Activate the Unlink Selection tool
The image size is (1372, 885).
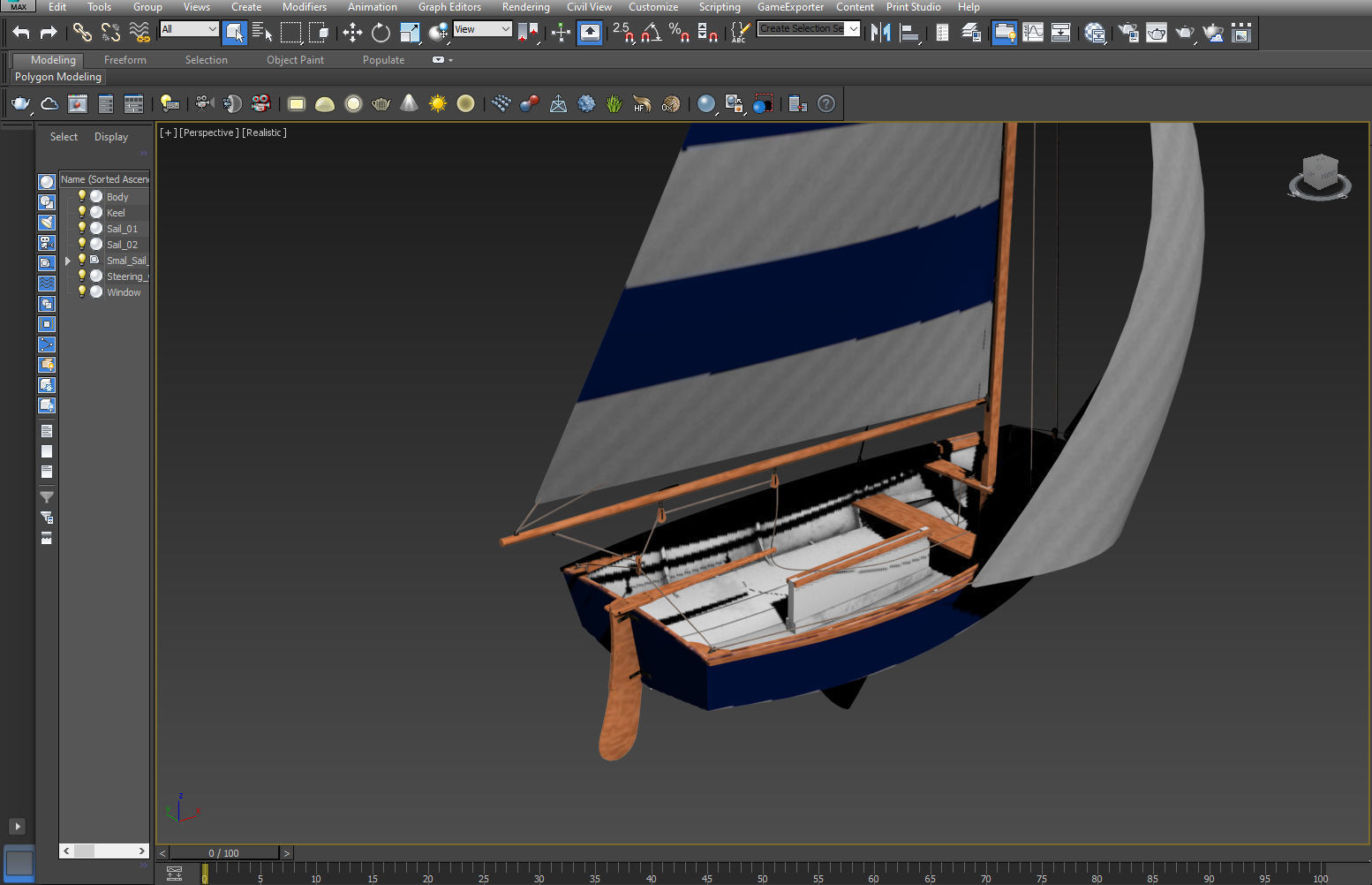[x=110, y=33]
